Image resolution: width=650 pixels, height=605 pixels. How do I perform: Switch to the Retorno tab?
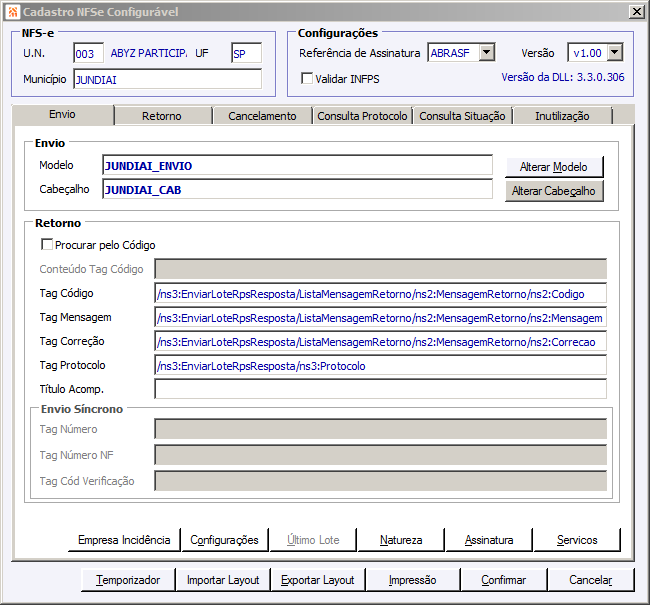(x=162, y=116)
